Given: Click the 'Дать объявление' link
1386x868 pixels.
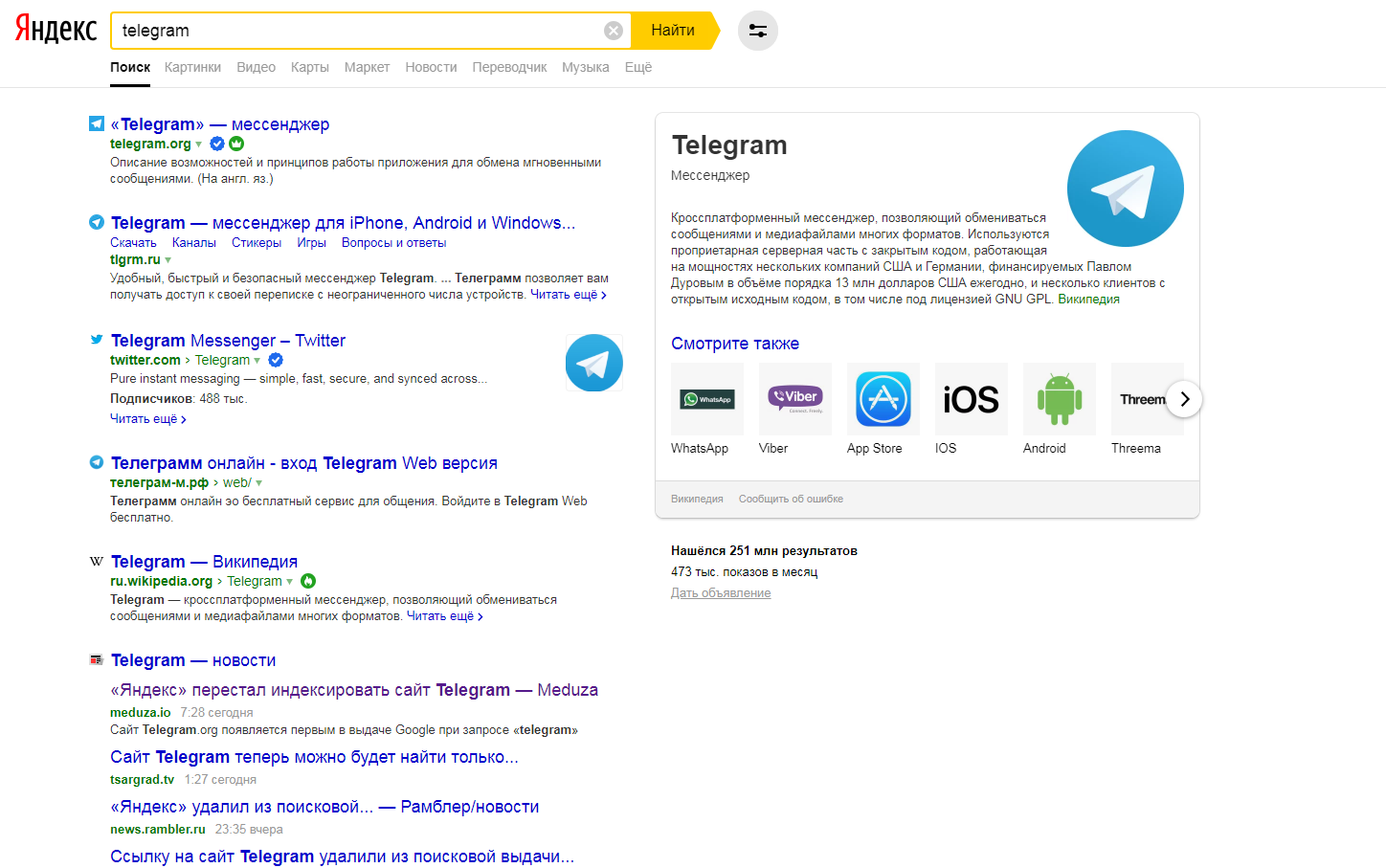Looking at the screenshot, I should pos(721,593).
